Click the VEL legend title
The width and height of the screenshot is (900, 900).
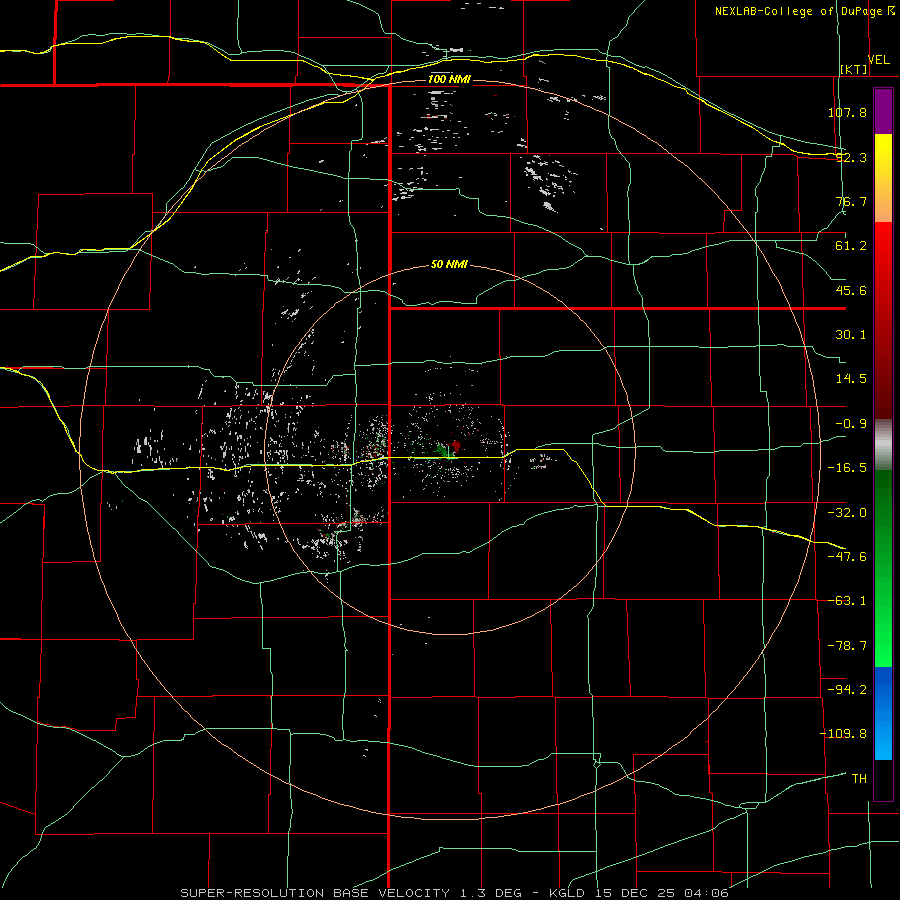click(878, 60)
